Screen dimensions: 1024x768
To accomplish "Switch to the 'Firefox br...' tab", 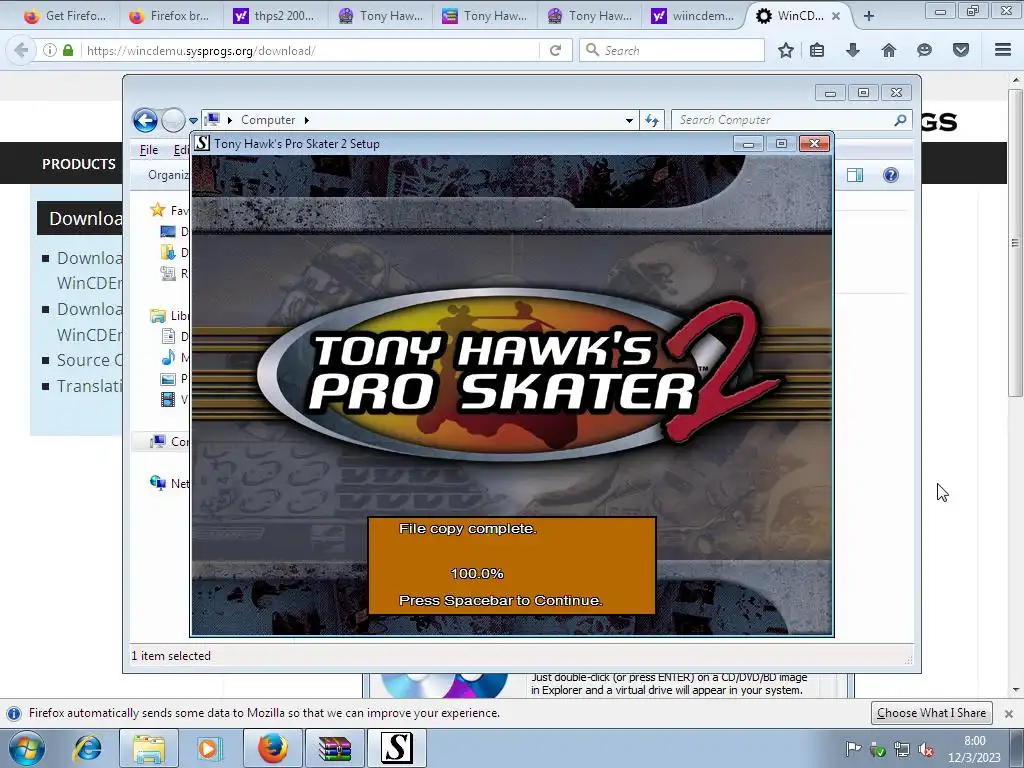I will point(169,16).
